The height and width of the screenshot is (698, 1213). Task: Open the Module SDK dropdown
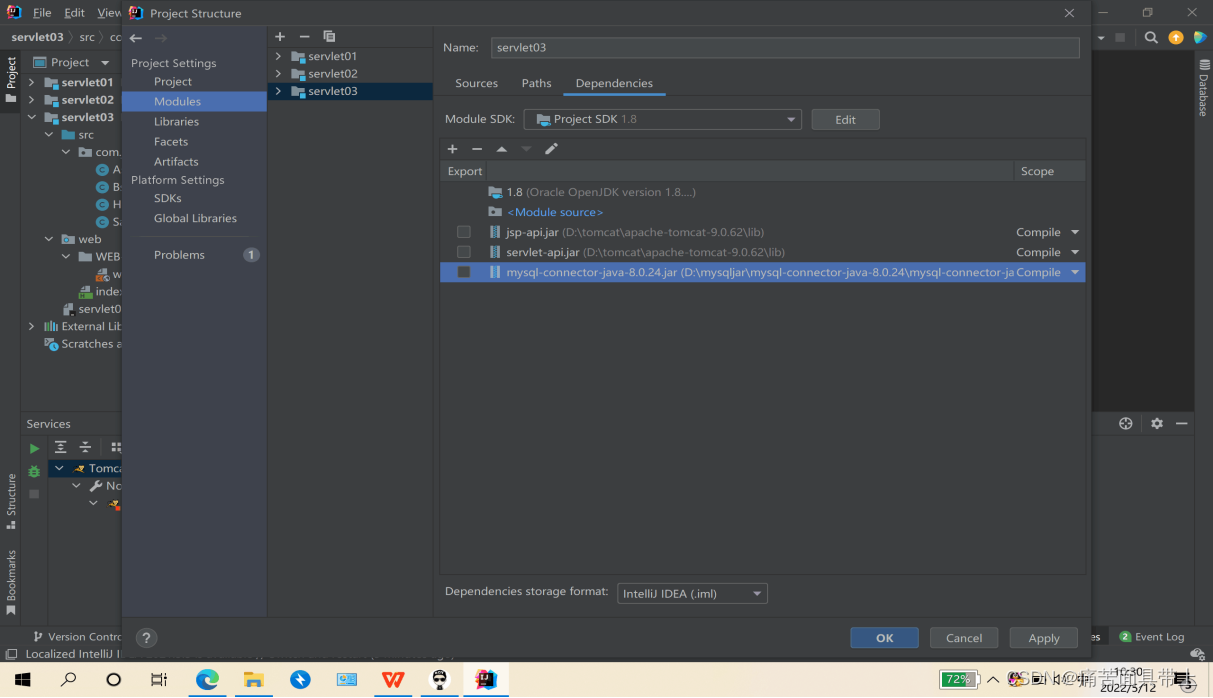point(663,119)
